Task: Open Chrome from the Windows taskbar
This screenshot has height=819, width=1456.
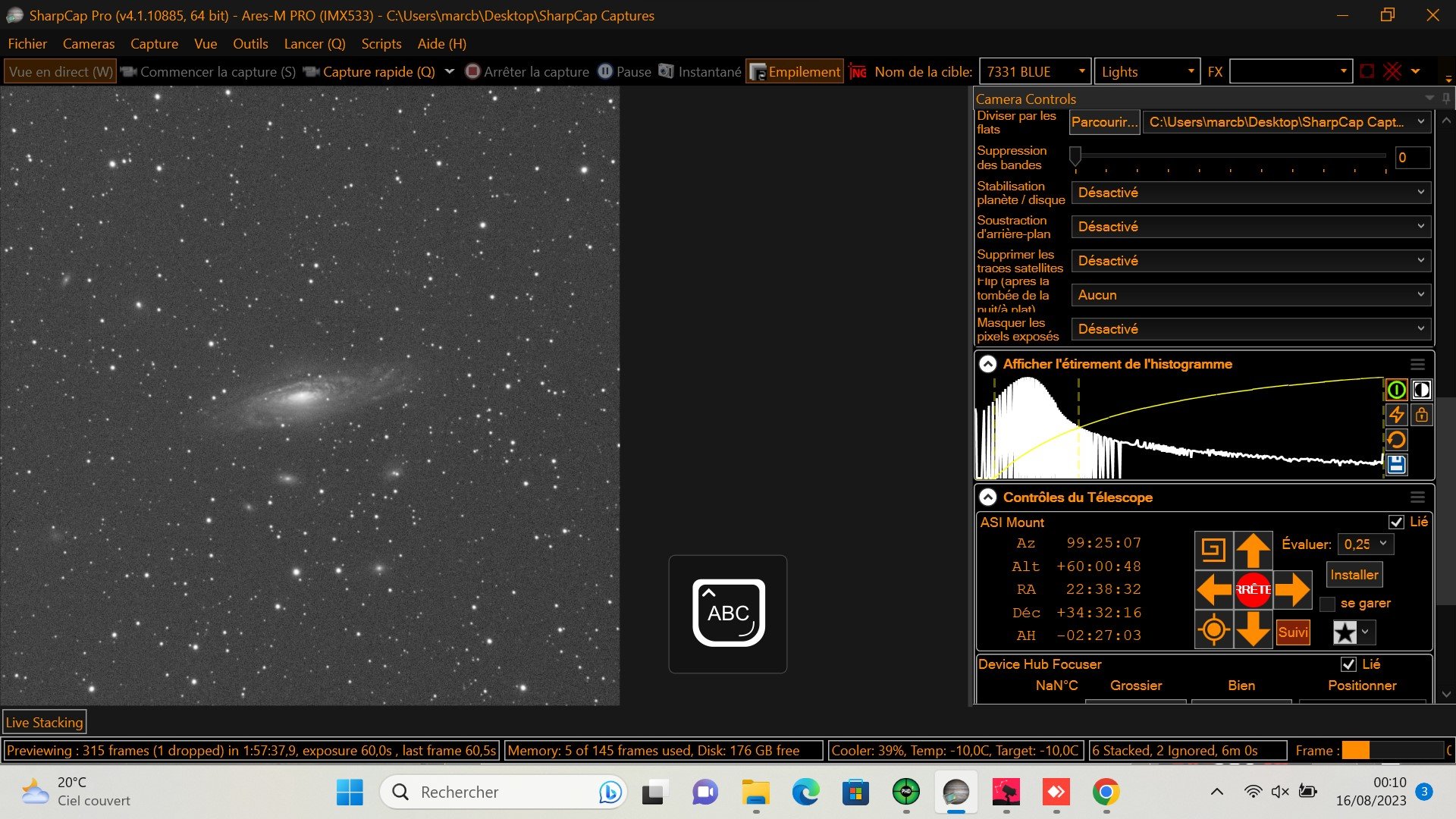Action: (x=1106, y=792)
